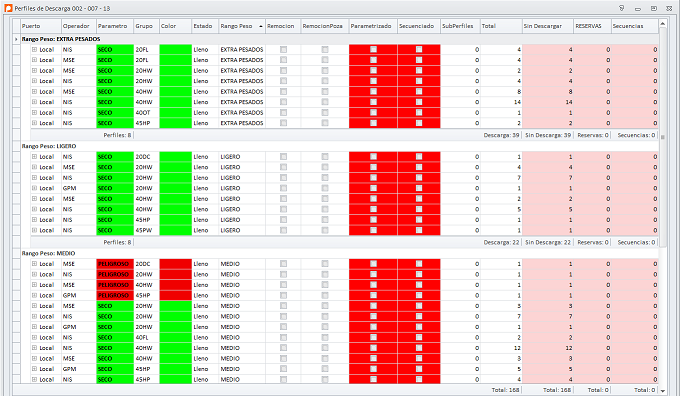Expand the NIS 40FL row in MEDIO group

(x=34, y=337)
